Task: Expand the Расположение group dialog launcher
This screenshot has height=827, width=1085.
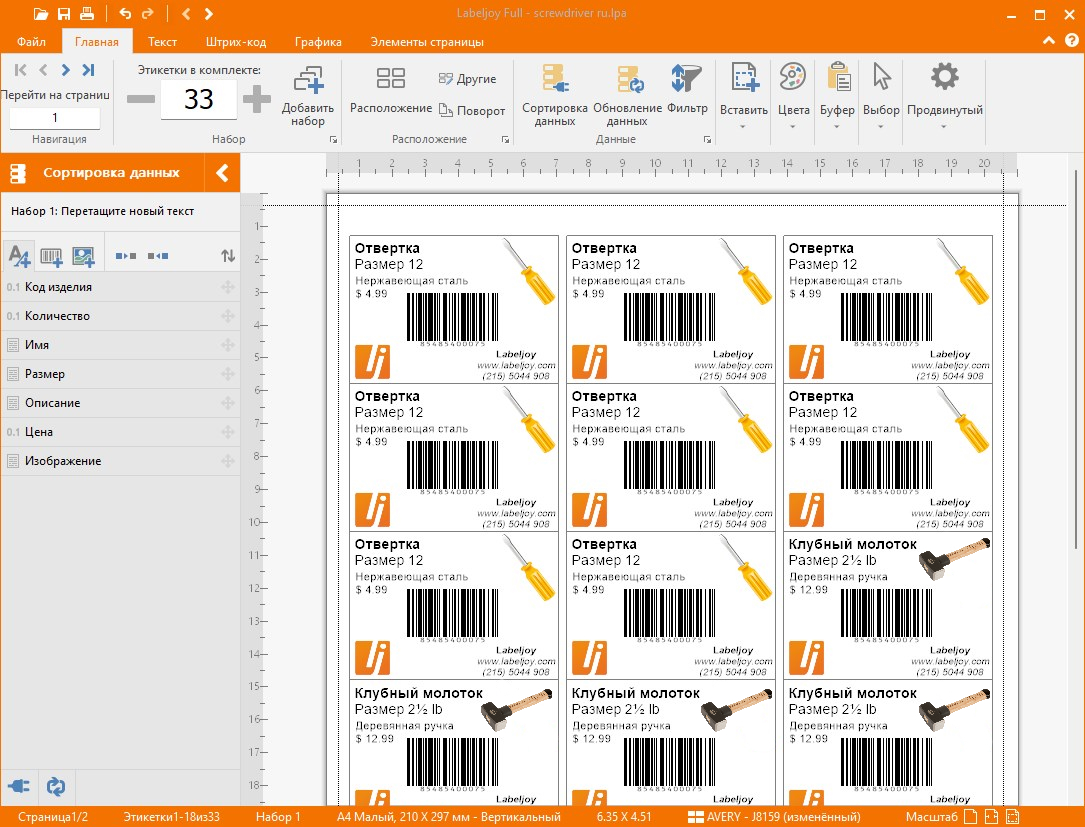Action: click(506, 140)
